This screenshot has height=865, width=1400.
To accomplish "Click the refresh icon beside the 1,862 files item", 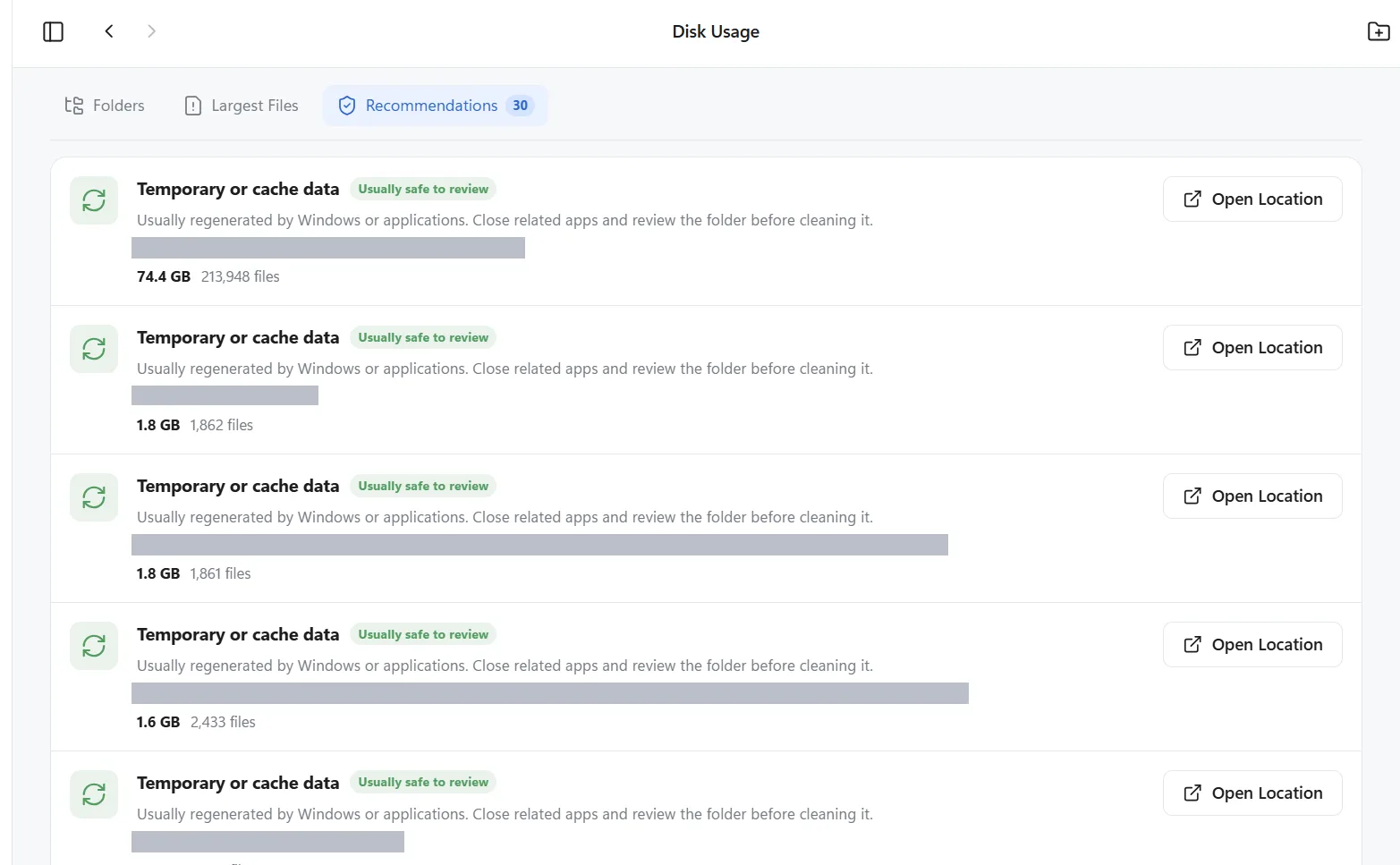I will (x=94, y=349).
